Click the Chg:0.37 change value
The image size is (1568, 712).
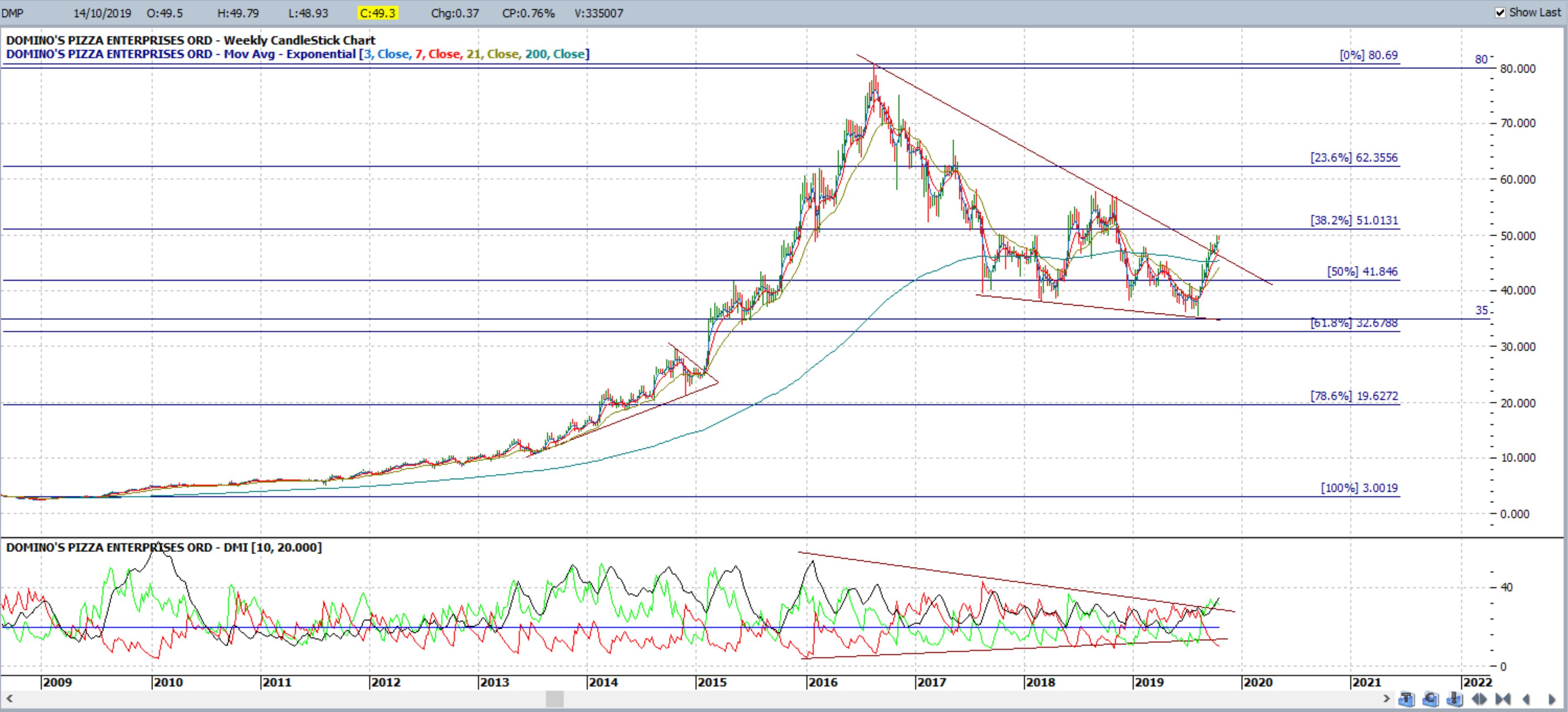coord(455,13)
